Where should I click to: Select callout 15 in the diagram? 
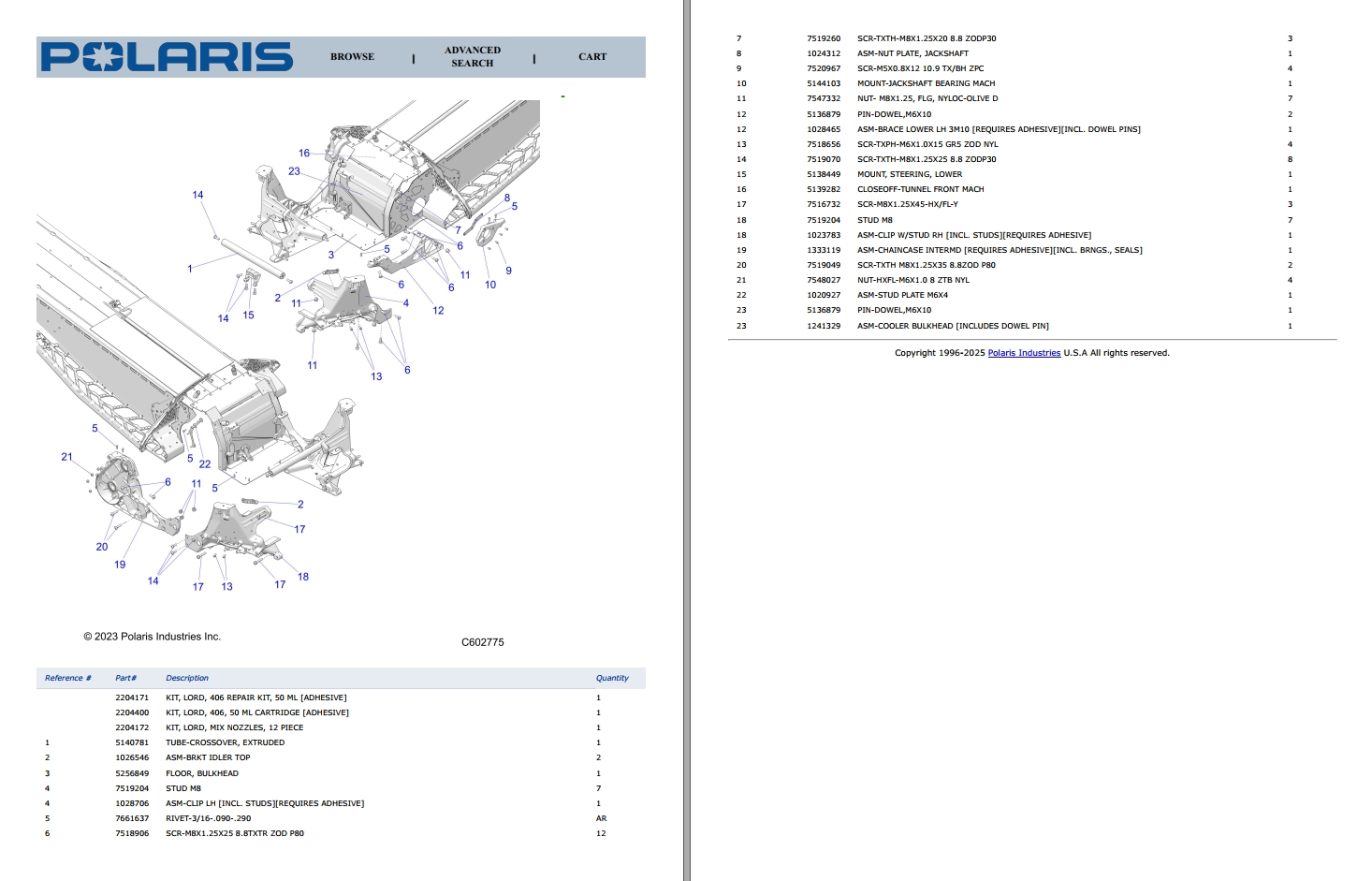click(248, 316)
